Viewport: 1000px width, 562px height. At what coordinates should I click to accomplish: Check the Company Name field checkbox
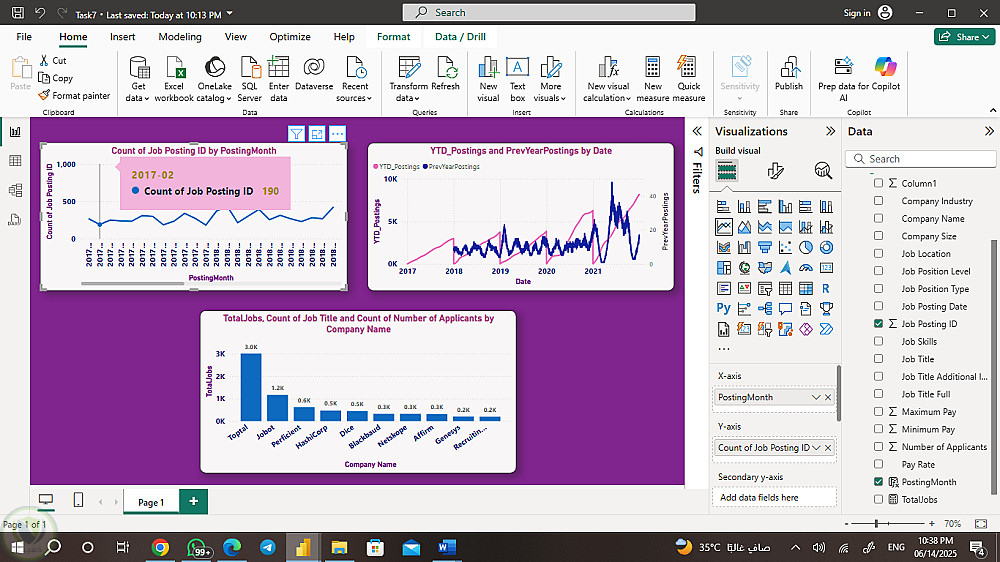click(878, 218)
